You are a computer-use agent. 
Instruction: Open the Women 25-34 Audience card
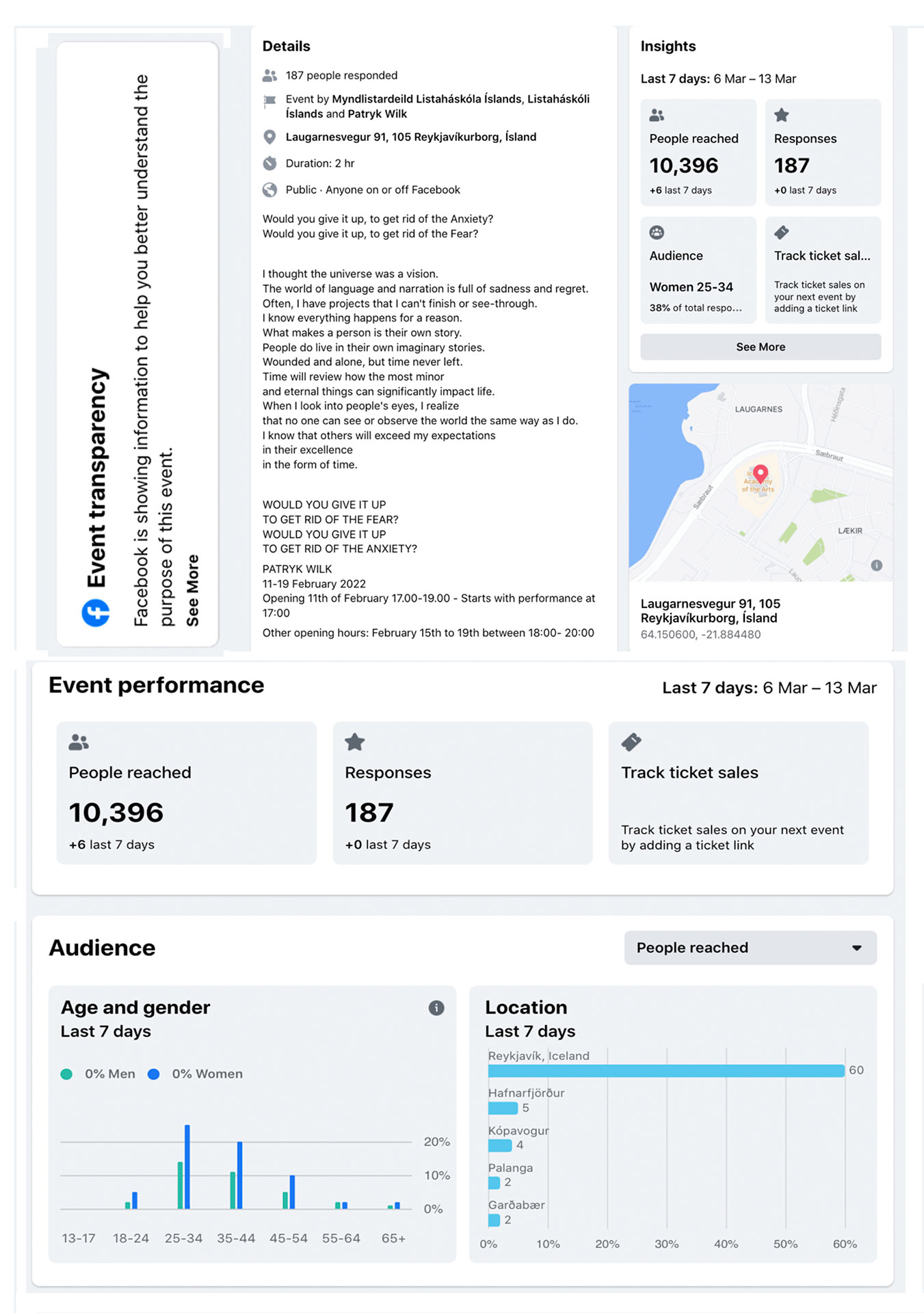click(x=698, y=270)
